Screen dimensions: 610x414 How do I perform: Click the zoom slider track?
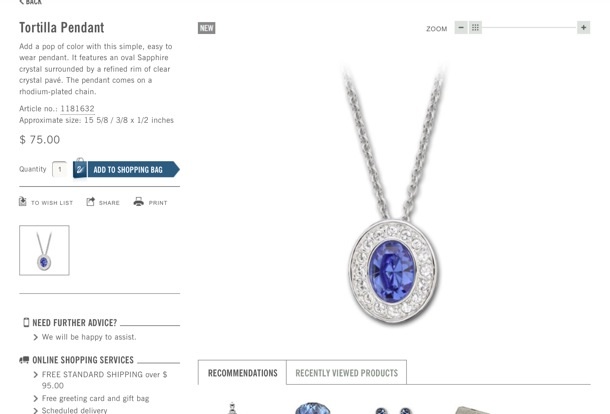529,28
